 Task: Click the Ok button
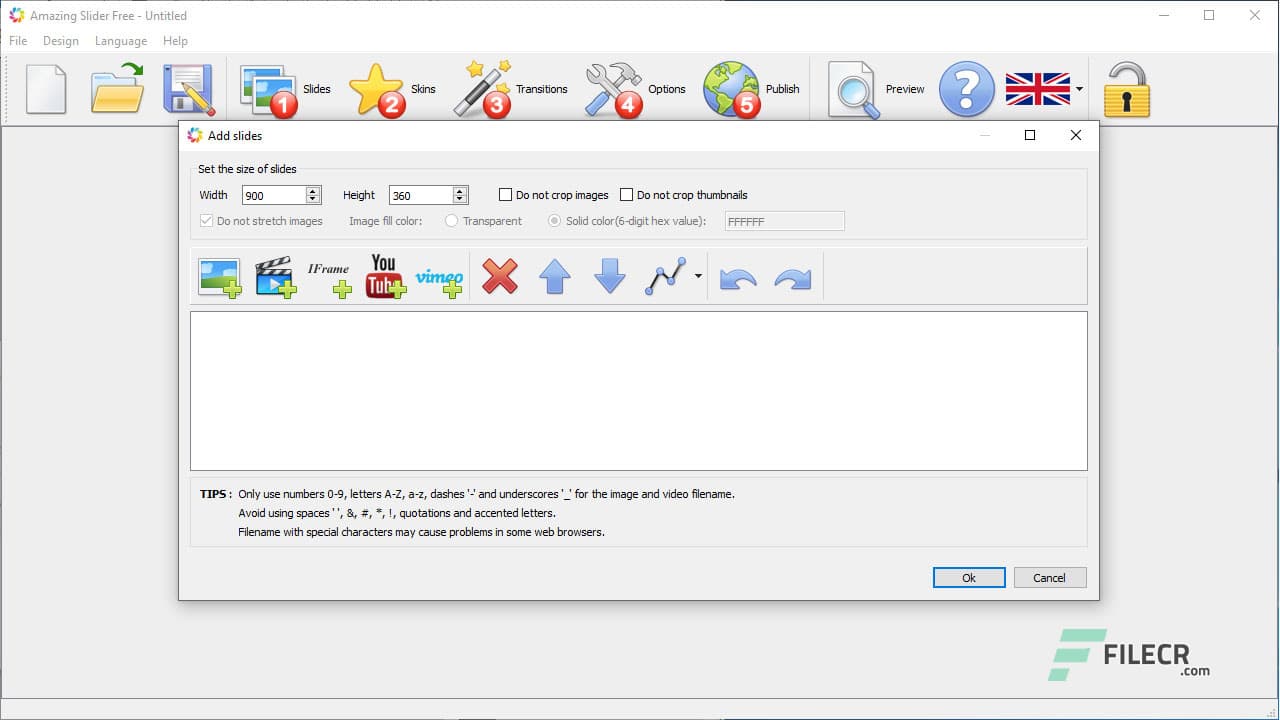(968, 578)
